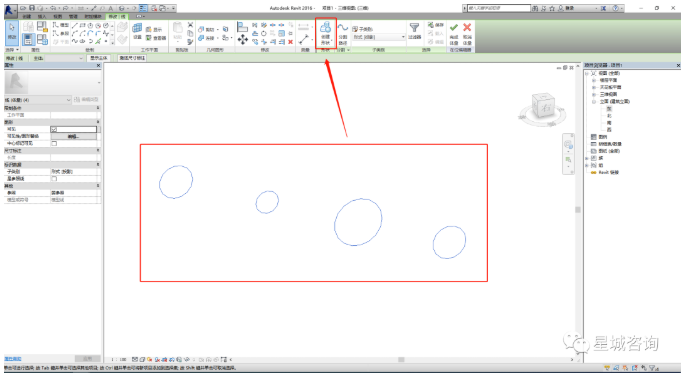The width and height of the screenshot is (688, 379).
Task: Select the green Pick Lines draw tool
Action: (x=99, y=41)
